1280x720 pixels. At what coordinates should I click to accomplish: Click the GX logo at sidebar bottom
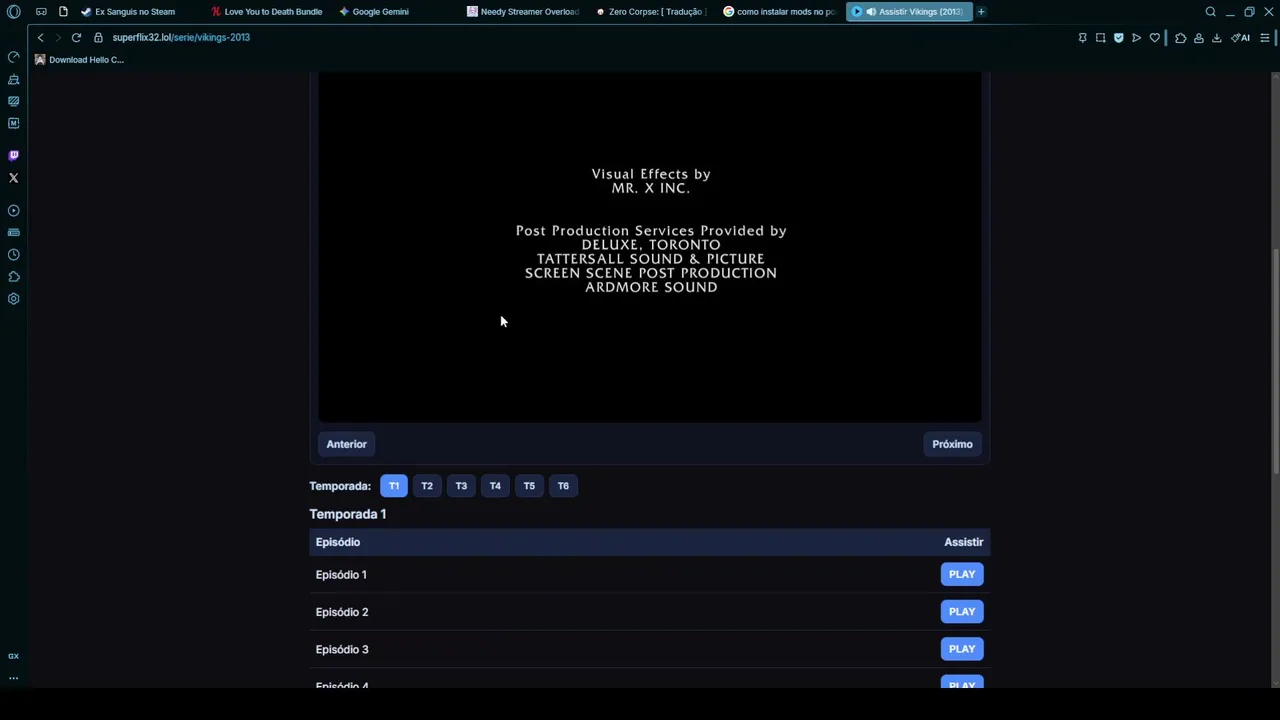(14, 656)
